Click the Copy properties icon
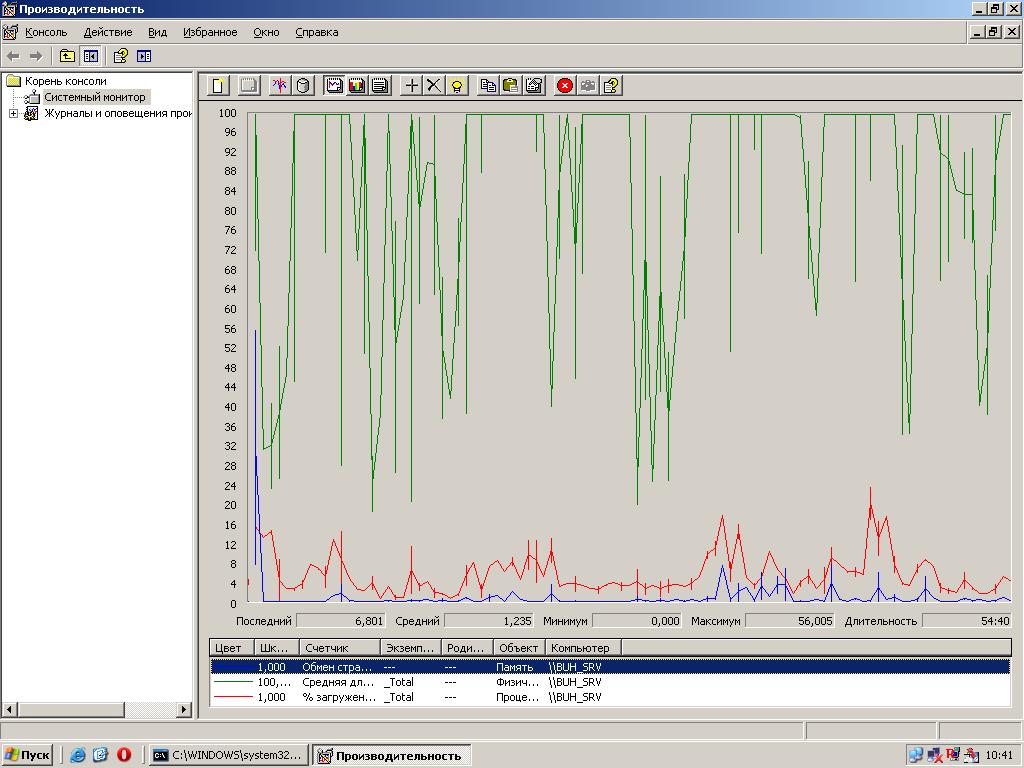Viewport: 1024px width, 768px height. pos(488,86)
